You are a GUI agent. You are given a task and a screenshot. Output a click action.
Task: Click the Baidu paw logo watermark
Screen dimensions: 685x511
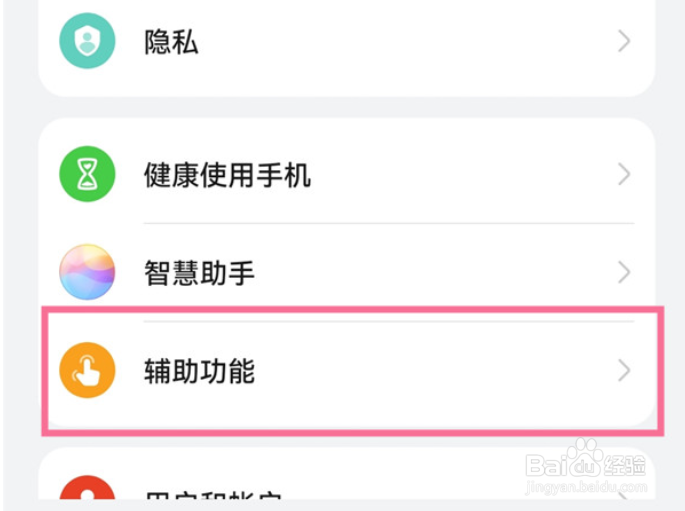pos(585,457)
